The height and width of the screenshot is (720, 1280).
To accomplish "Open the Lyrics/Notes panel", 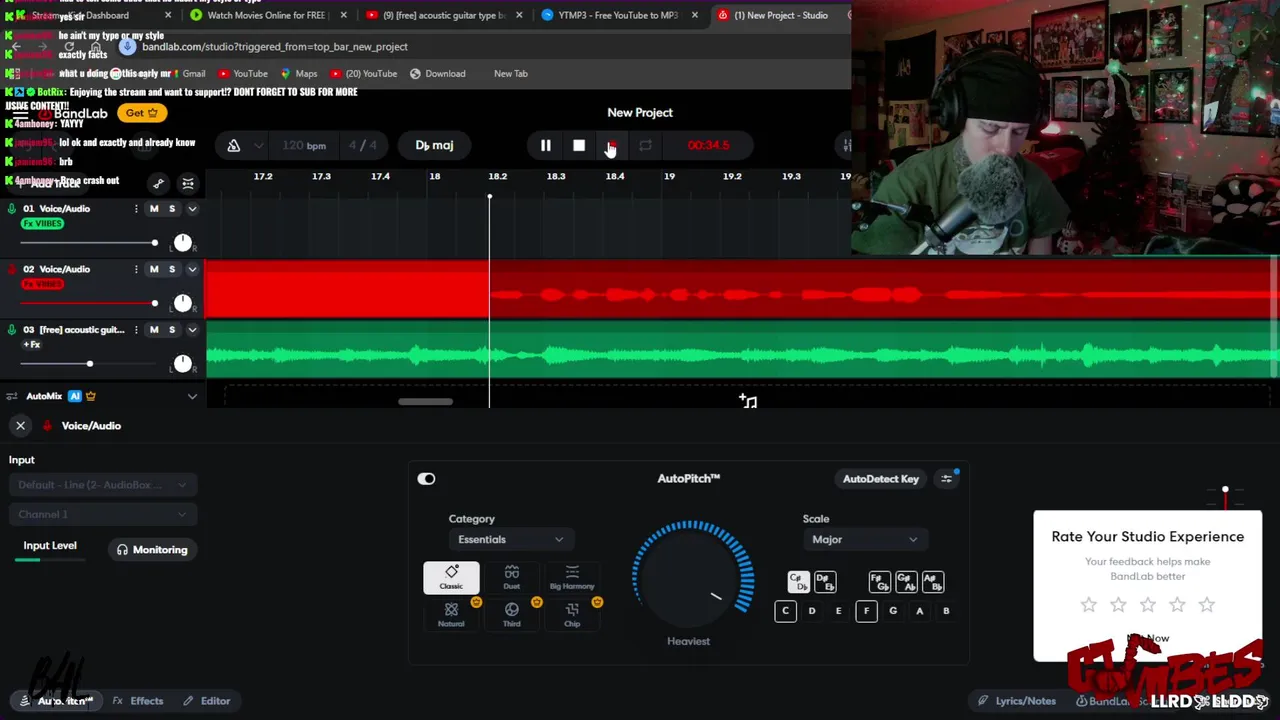I will 1016,701.
